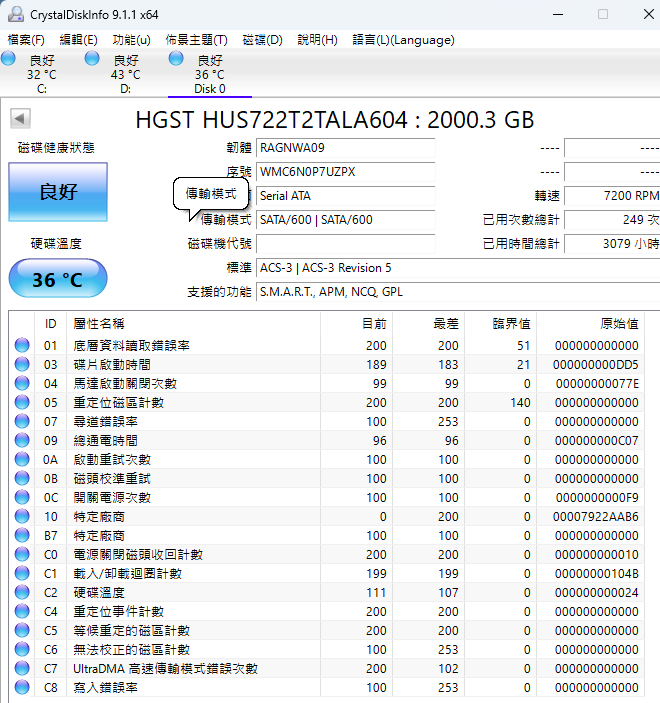
Task: Click status orb for attribute C1 row
Action: (22, 573)
